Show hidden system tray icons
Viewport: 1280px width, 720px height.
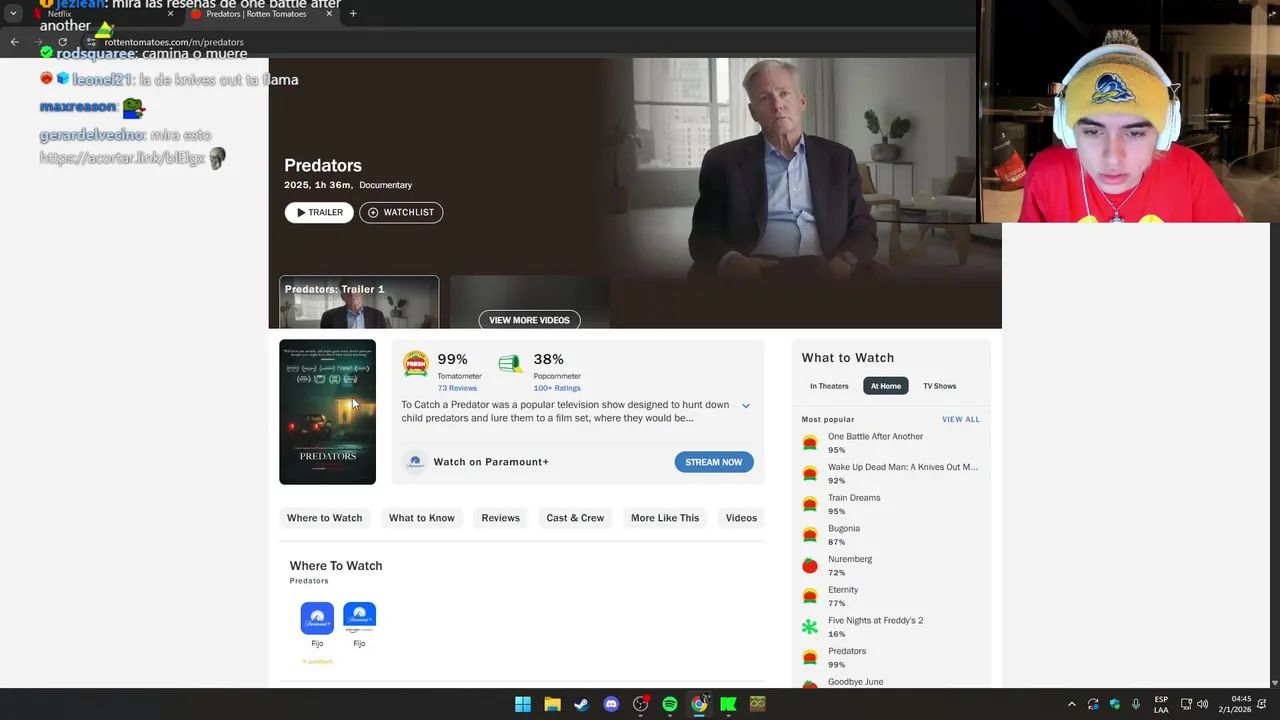click(1071, 704)
